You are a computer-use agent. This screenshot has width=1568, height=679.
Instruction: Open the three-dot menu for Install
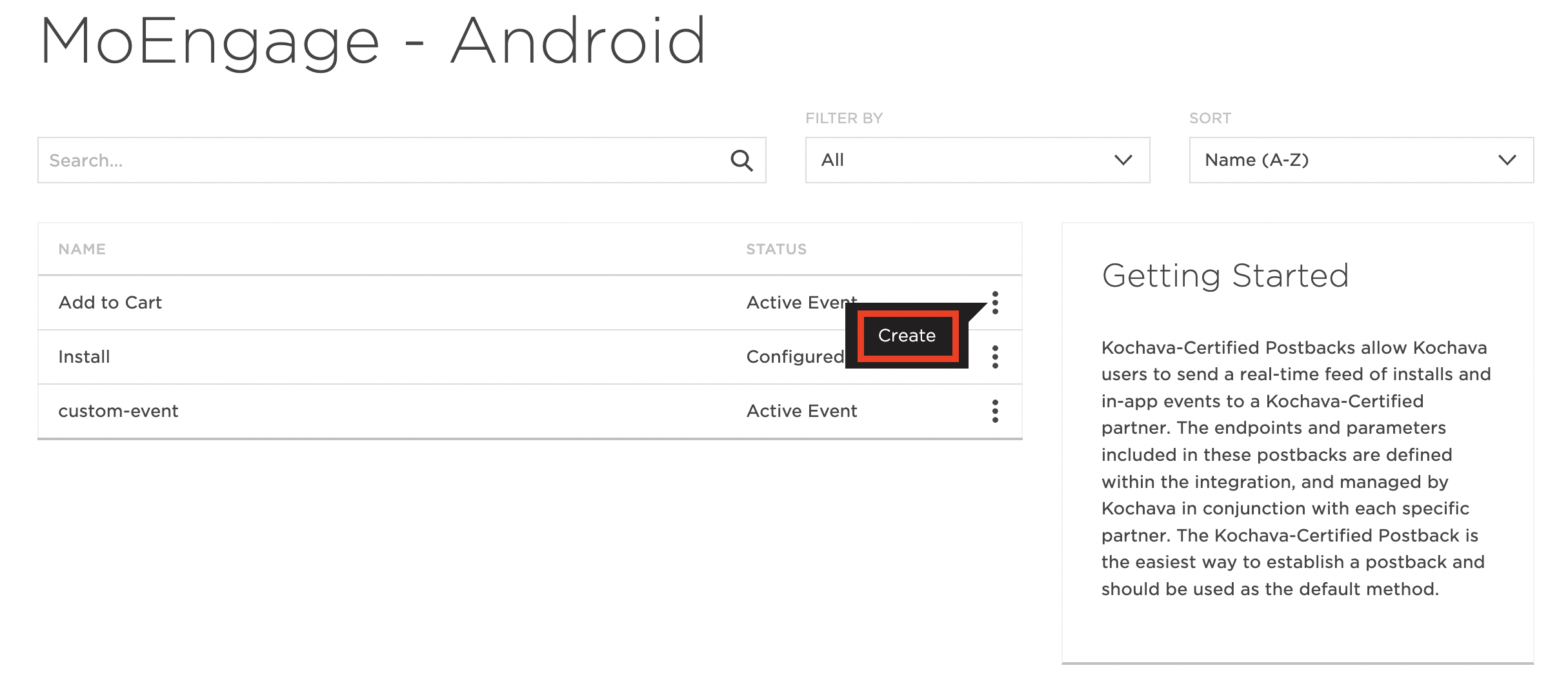tap(995, 357)
